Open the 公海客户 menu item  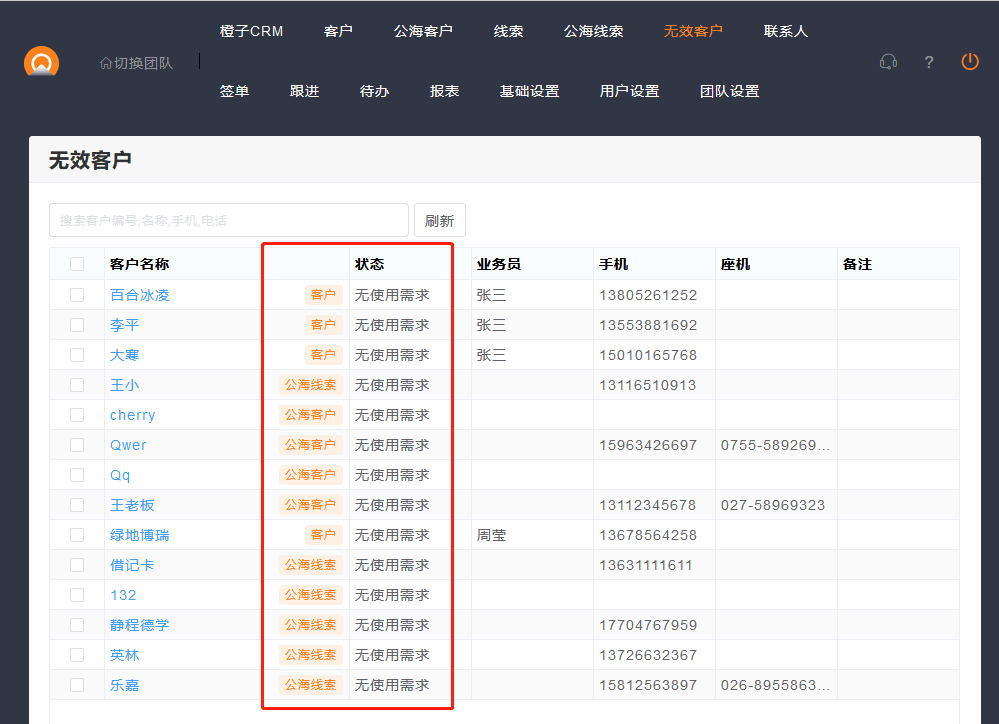[x=423, y=31]
